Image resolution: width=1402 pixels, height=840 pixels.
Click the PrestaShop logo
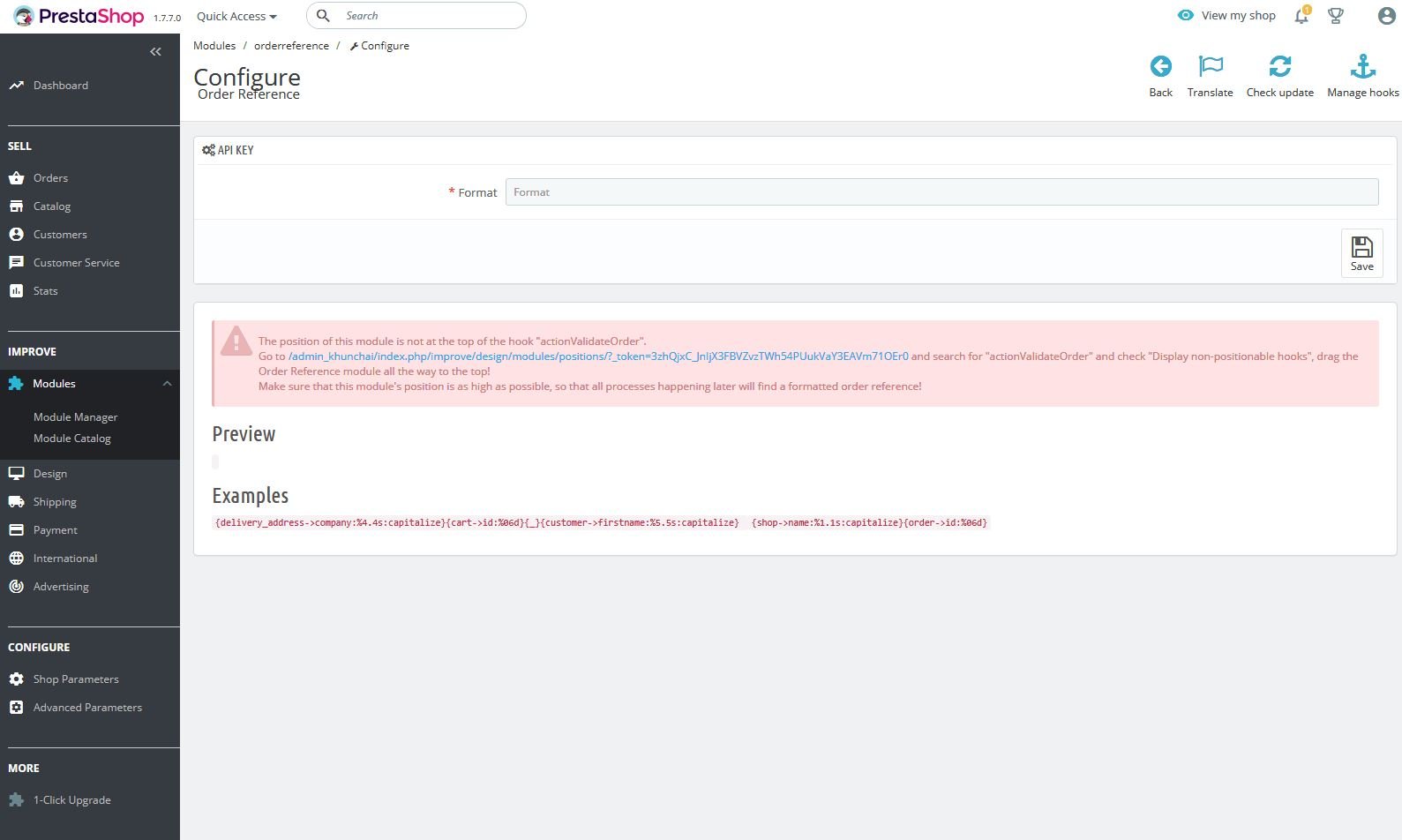tap(79, 16)
